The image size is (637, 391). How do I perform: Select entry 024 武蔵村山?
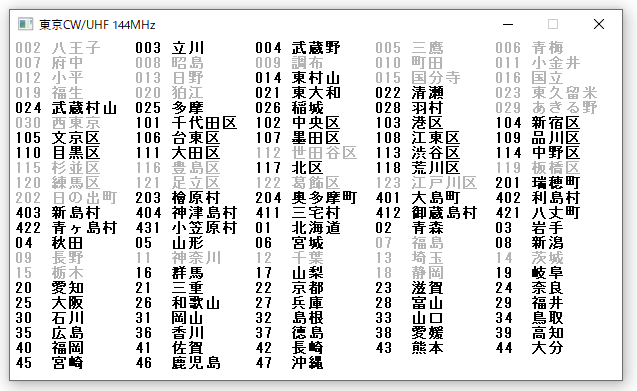pos(66,108)
